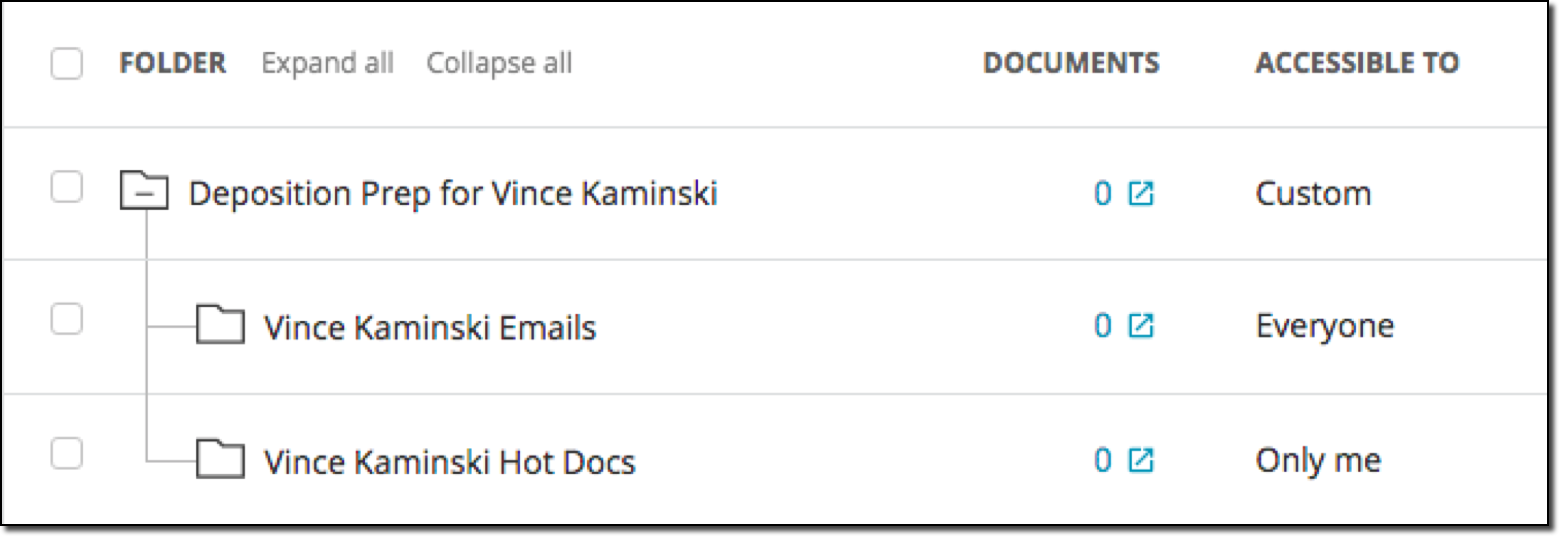
Task: Open documents icon for Deposition Prep folder
Action: tap(1141, 193)
